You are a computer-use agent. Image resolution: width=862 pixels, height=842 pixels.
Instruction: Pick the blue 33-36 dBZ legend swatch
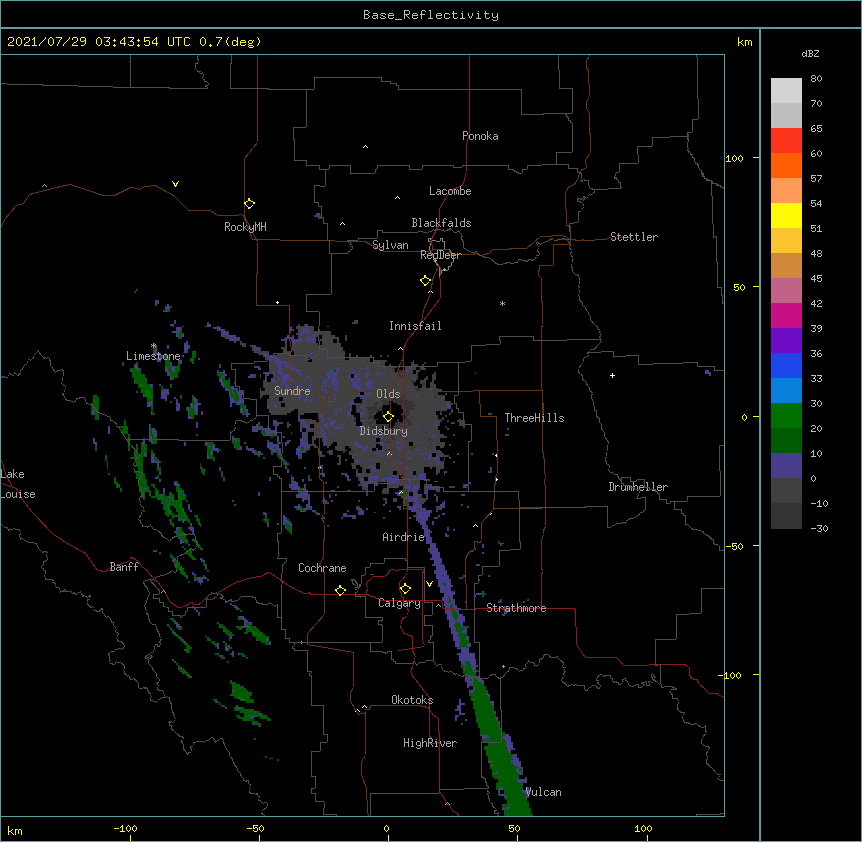pyautogui.click(x=786, y=365)
